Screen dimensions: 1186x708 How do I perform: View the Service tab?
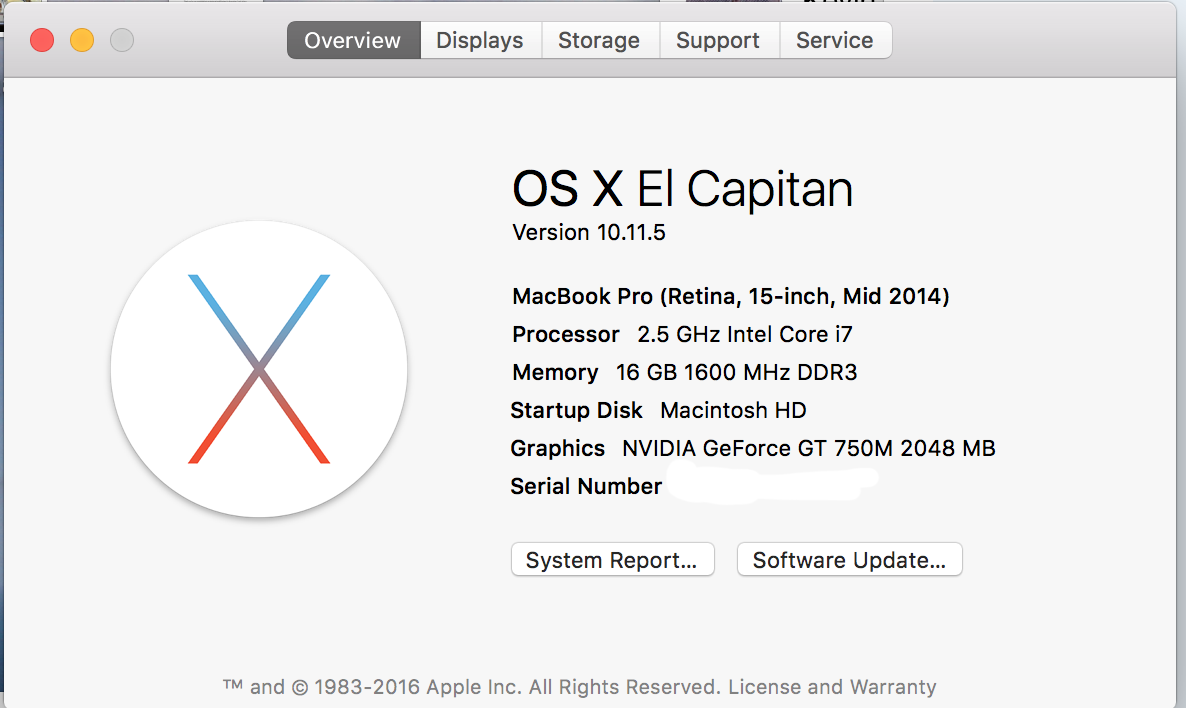click(835, 40)
